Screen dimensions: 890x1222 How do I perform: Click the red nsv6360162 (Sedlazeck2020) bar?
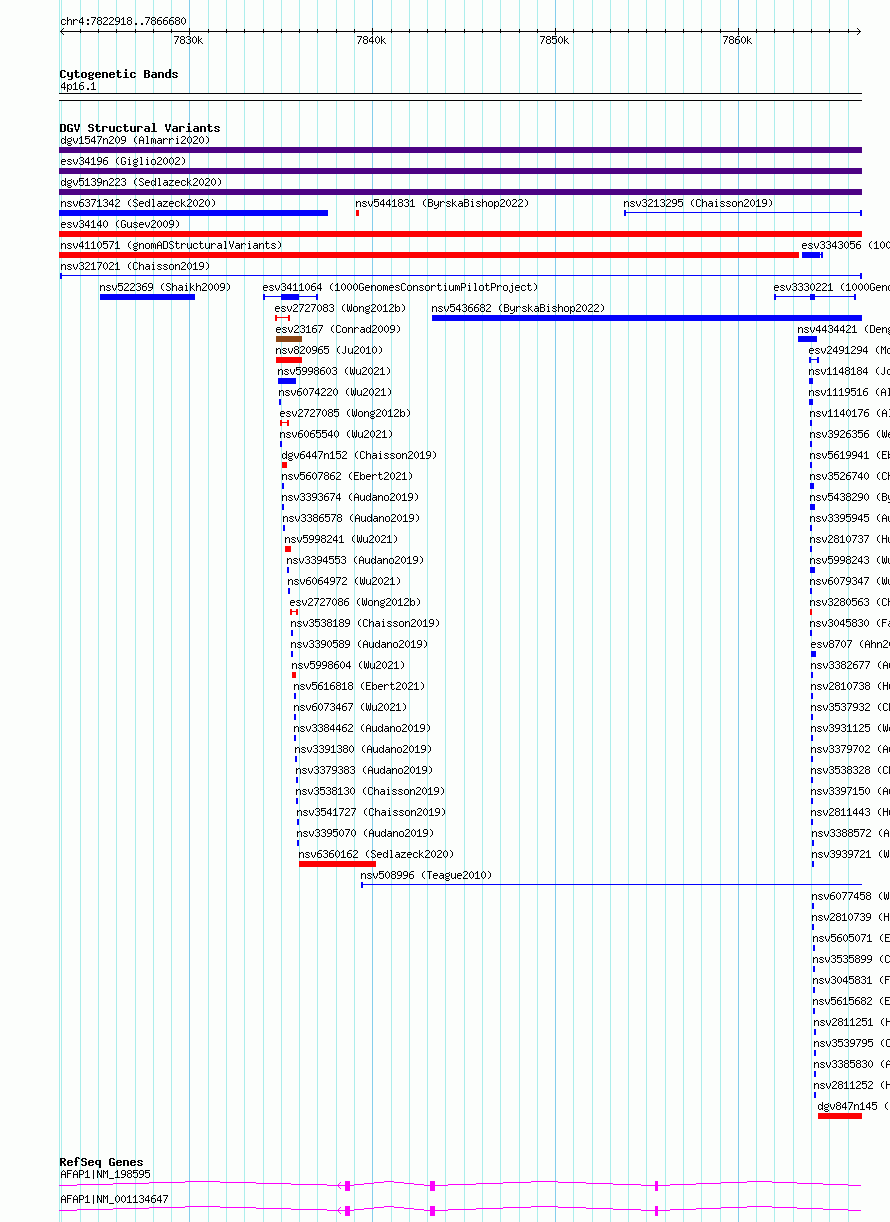[x=337, y=864]
